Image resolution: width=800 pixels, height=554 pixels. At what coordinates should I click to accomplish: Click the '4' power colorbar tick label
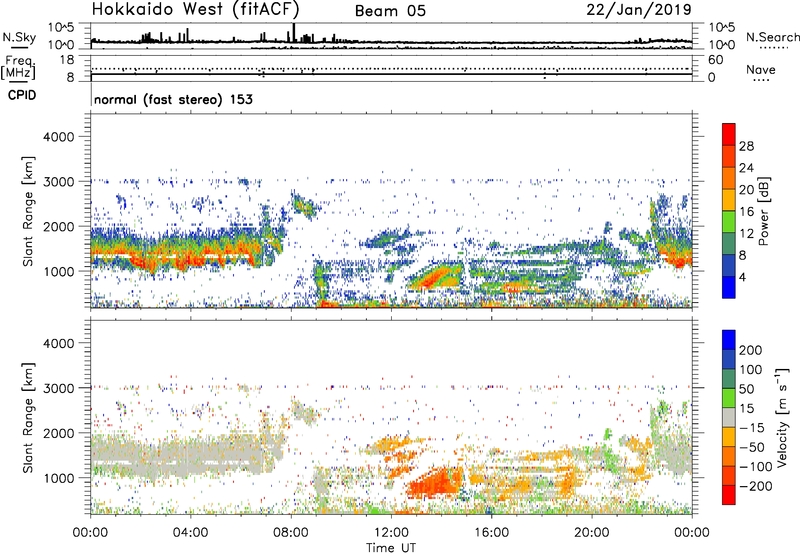tap(742, 278)
